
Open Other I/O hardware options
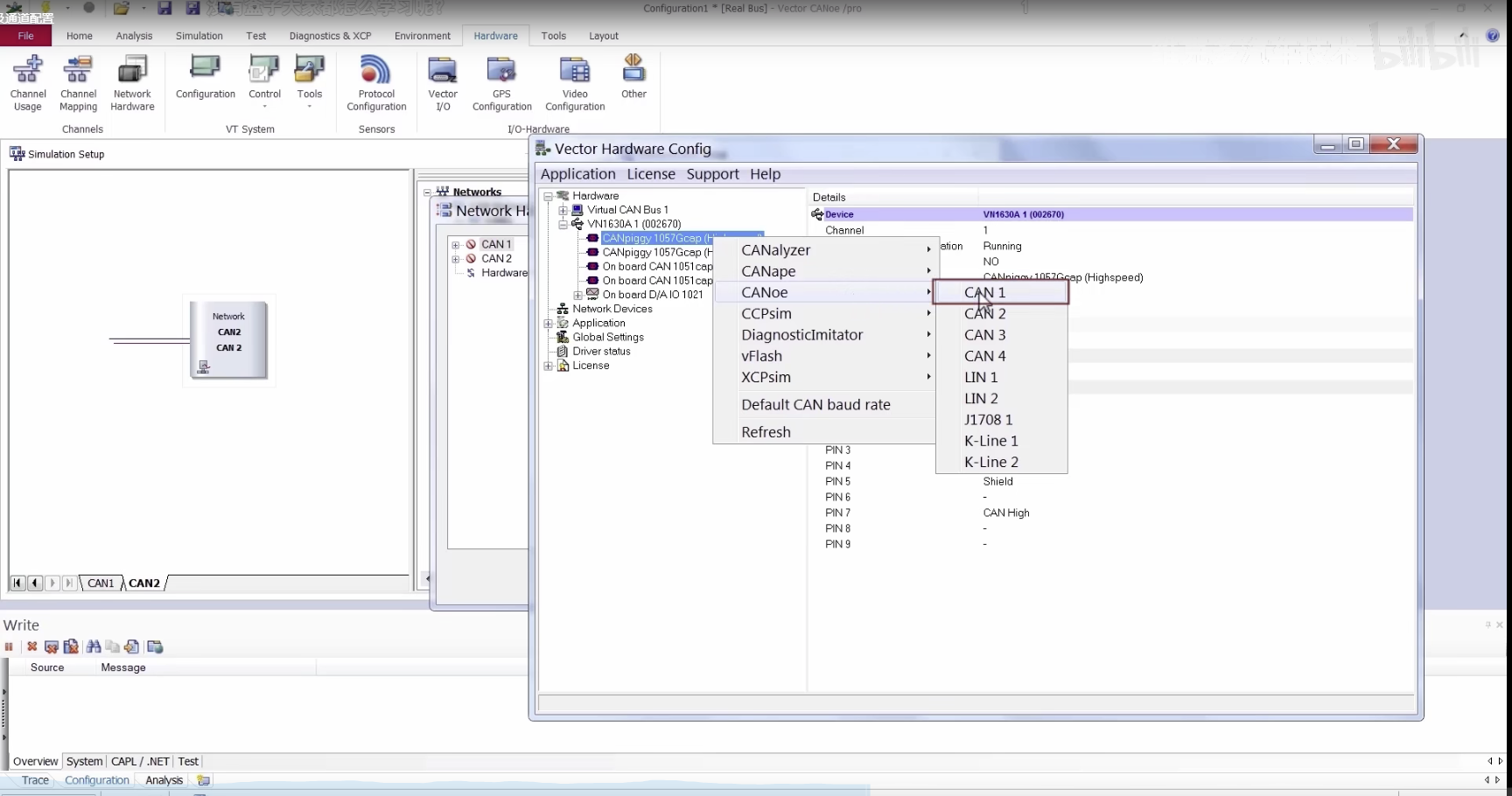click(x=633, y=77)
